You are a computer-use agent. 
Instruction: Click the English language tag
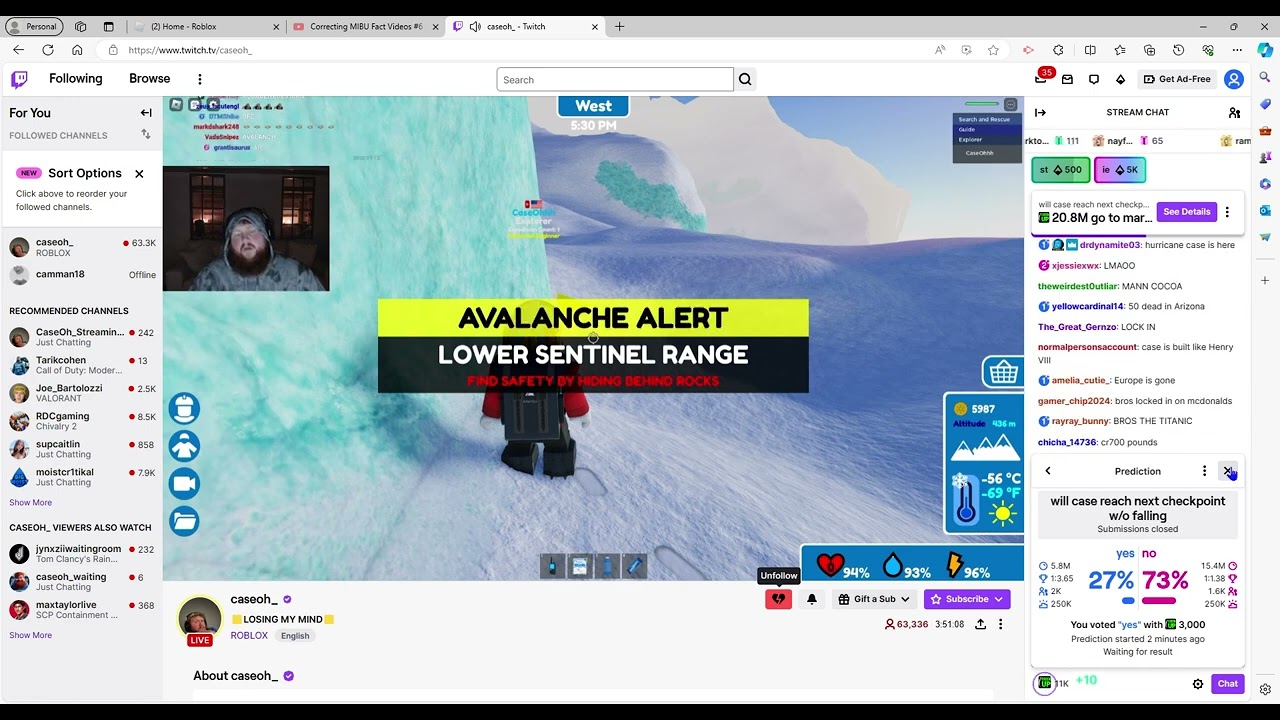click(295, 636)
